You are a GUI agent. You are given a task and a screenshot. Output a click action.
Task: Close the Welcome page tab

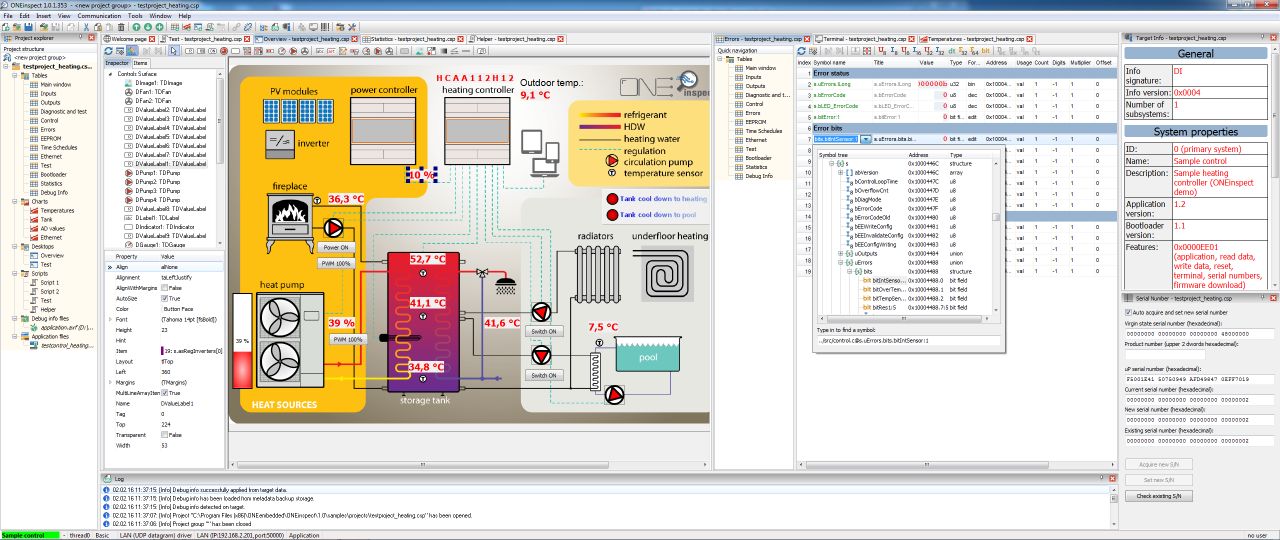click(x=151, y=38)
